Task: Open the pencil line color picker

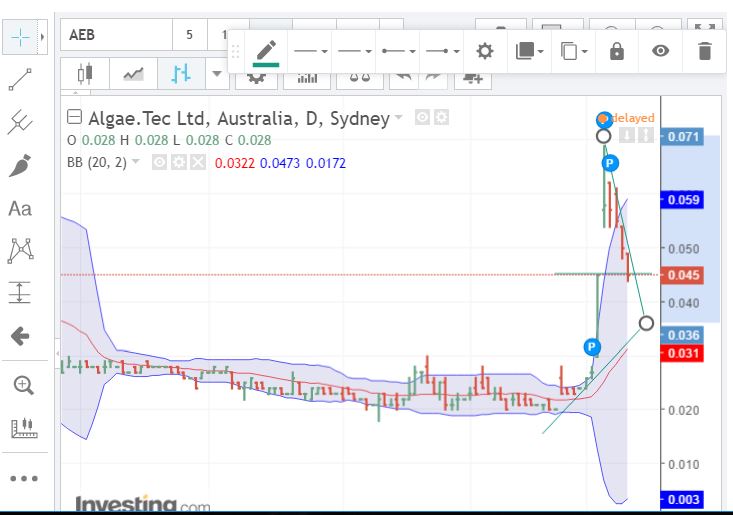Action: click(x=266, y=52)
